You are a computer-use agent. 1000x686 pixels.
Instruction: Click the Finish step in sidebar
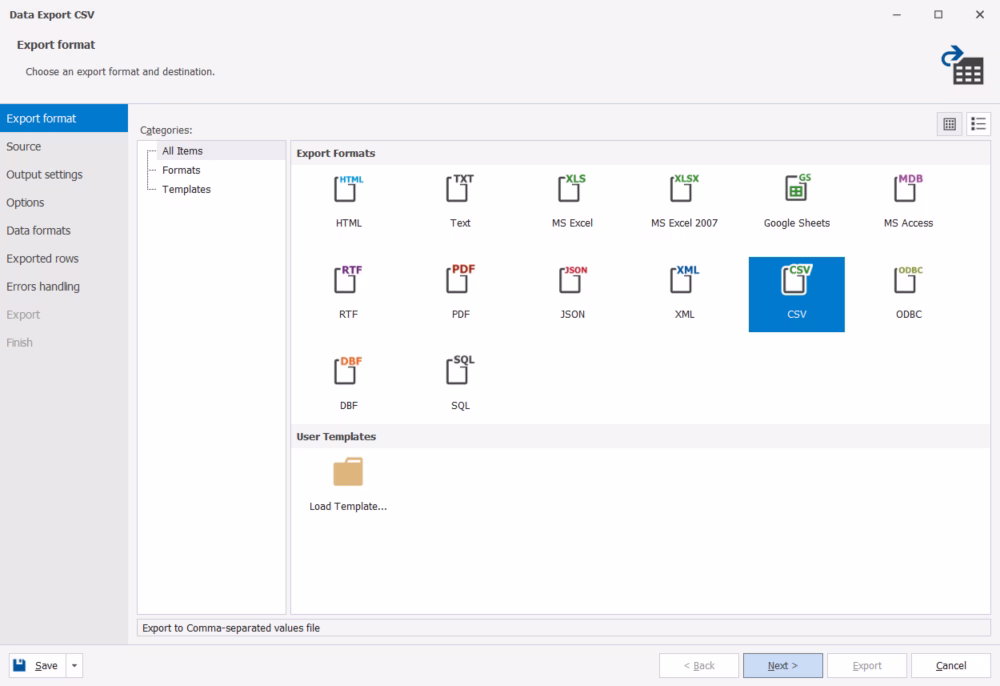64,343
